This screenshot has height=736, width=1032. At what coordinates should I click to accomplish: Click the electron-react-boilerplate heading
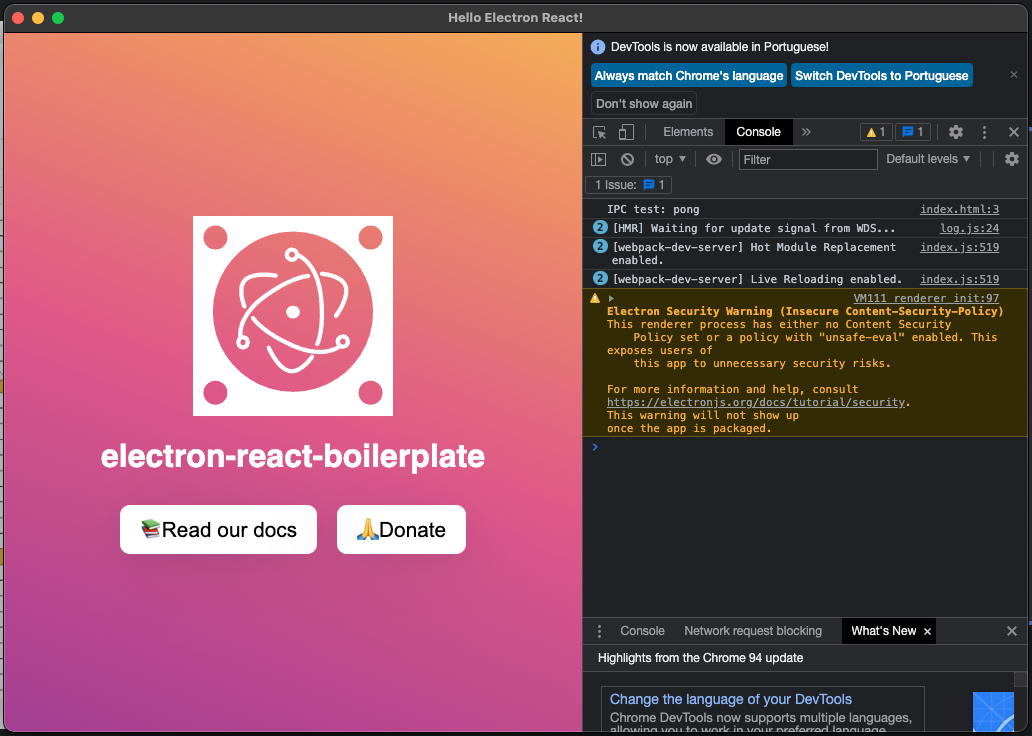(x=293, y=456)
